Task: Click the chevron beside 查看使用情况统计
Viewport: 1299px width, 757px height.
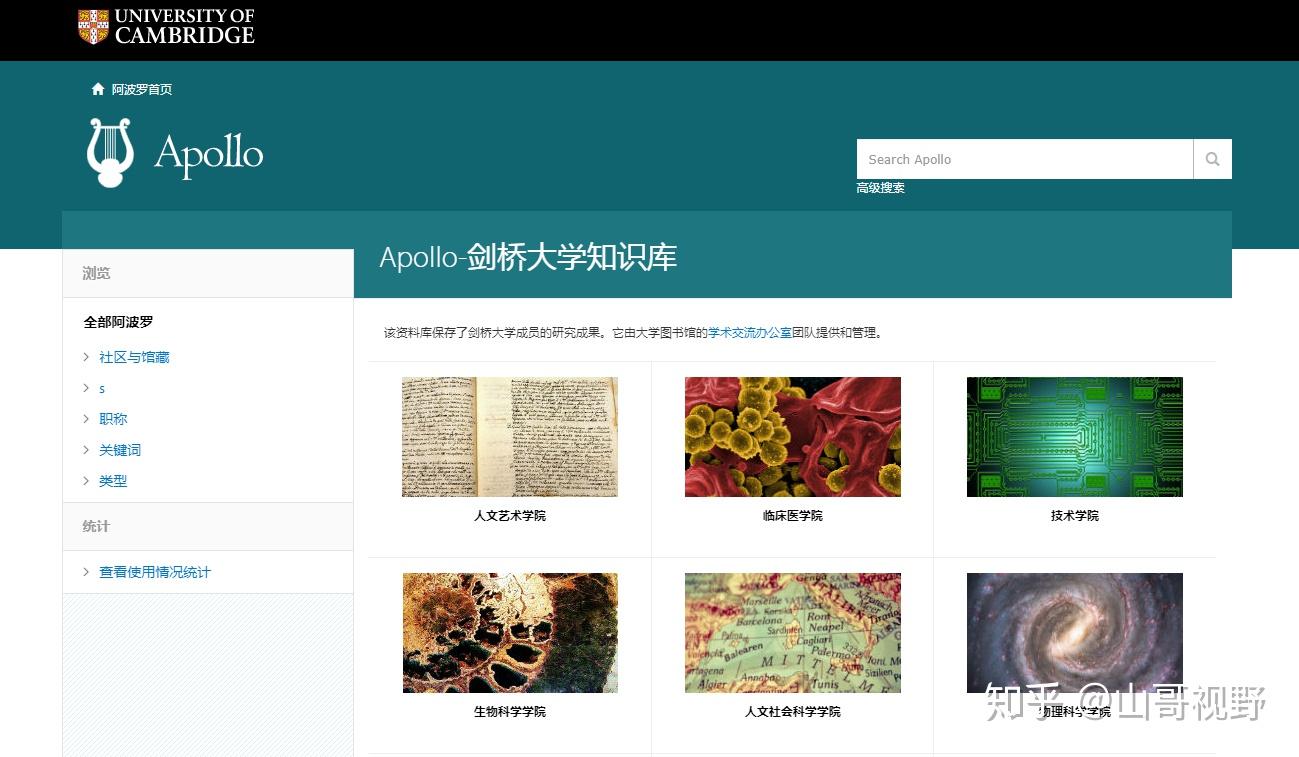Action: [x=86, y=572]
